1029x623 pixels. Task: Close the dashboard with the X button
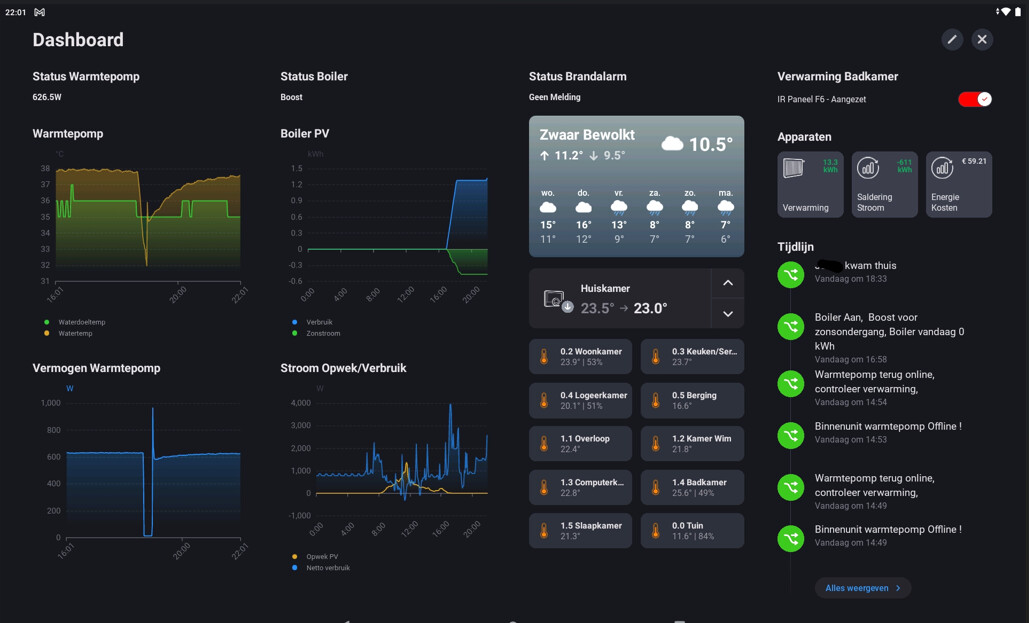(982, 39)
